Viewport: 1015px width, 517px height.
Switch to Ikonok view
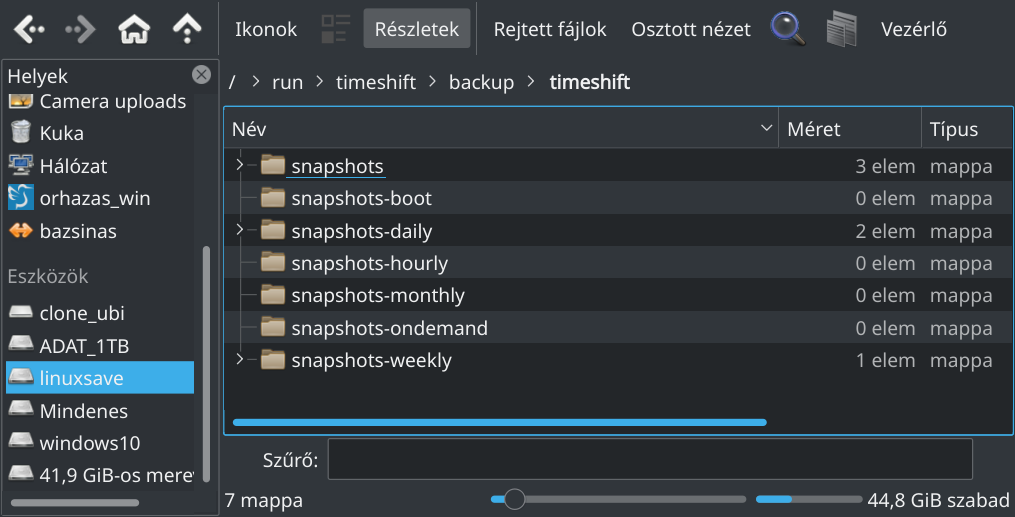[266, 29]
